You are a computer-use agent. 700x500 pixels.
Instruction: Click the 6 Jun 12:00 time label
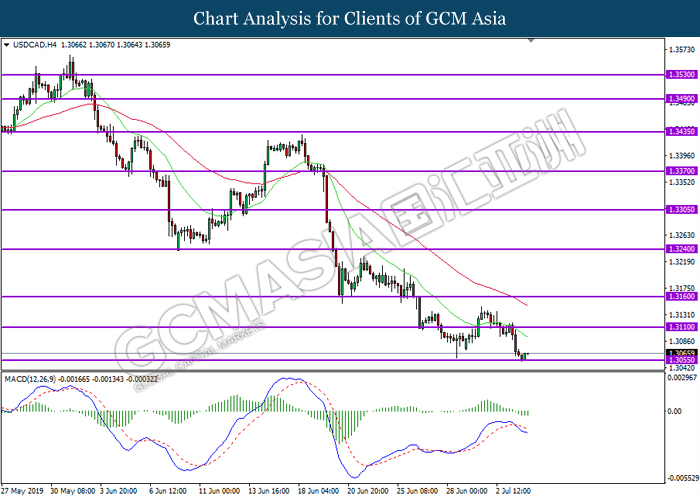click(x=168, y=491)
